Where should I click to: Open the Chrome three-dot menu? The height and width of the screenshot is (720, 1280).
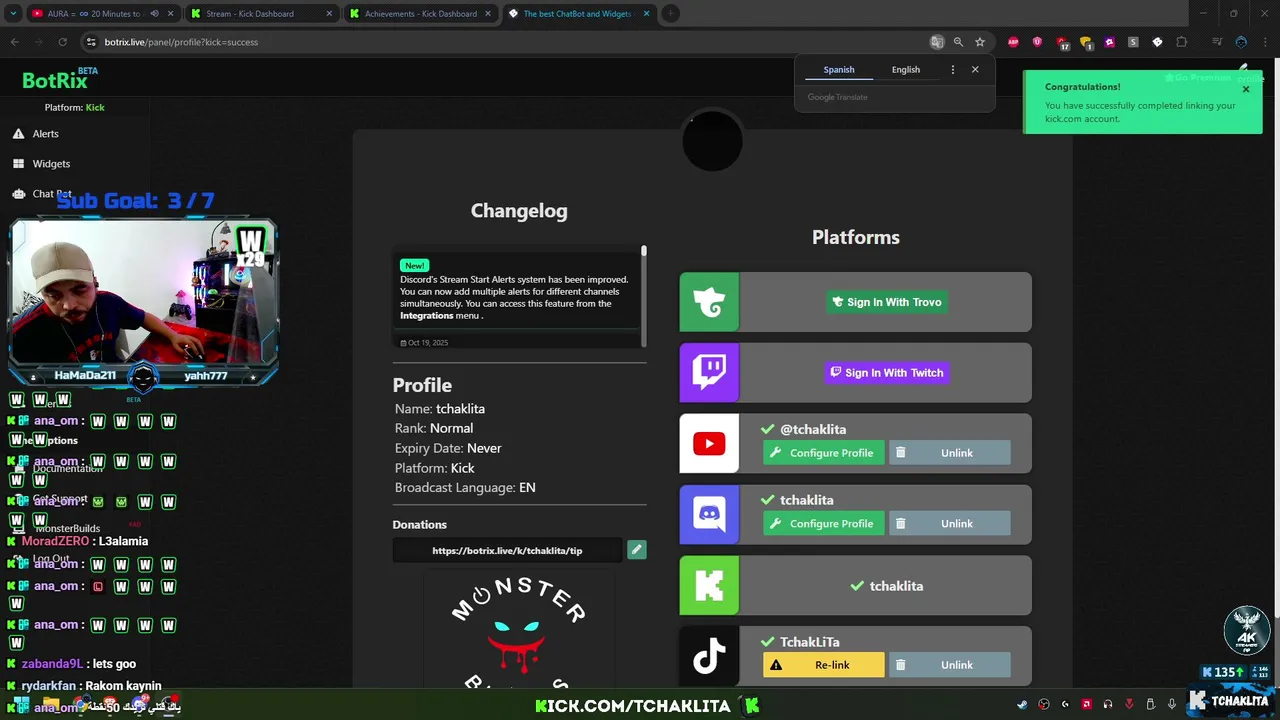click(1265, 42)
